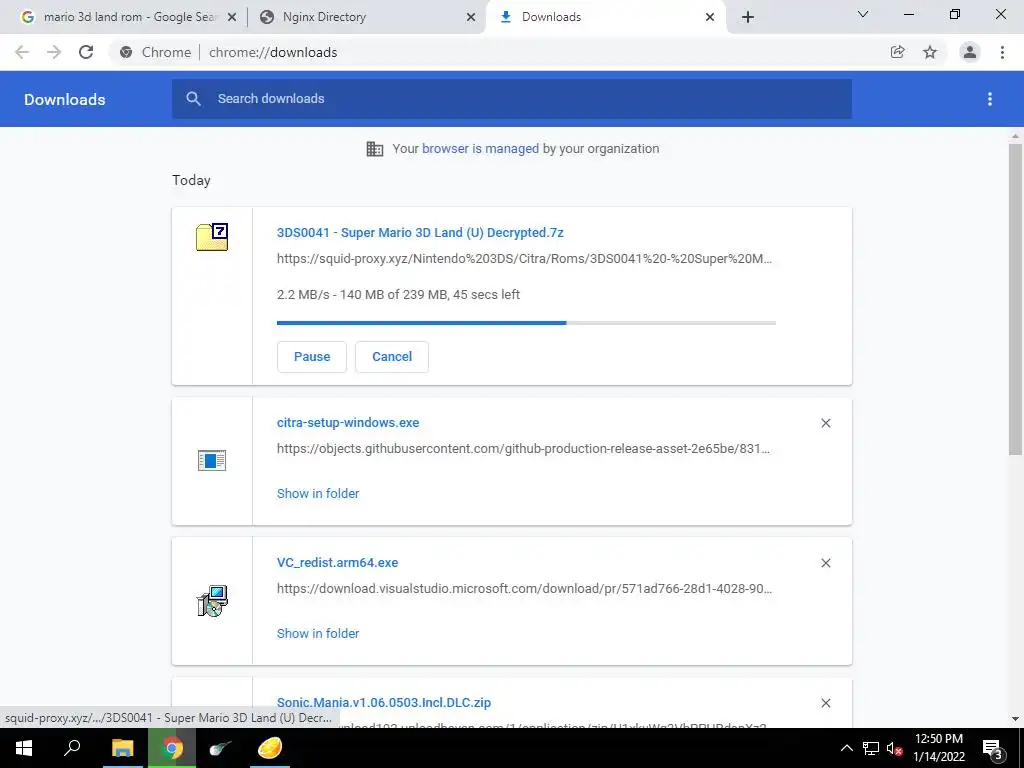Screen dimensions: 1024x768
Task: Close the Downloads tab
Action: click(710, 17)
